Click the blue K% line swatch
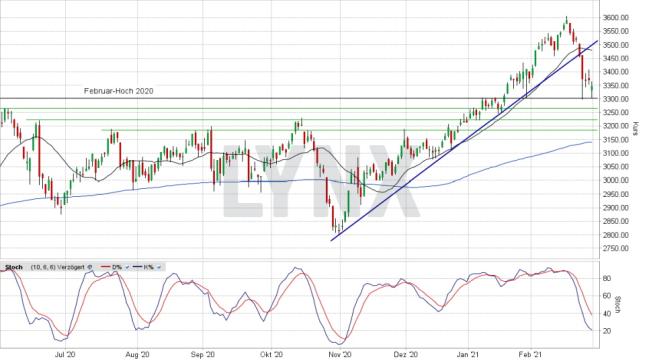 (137, 267)
